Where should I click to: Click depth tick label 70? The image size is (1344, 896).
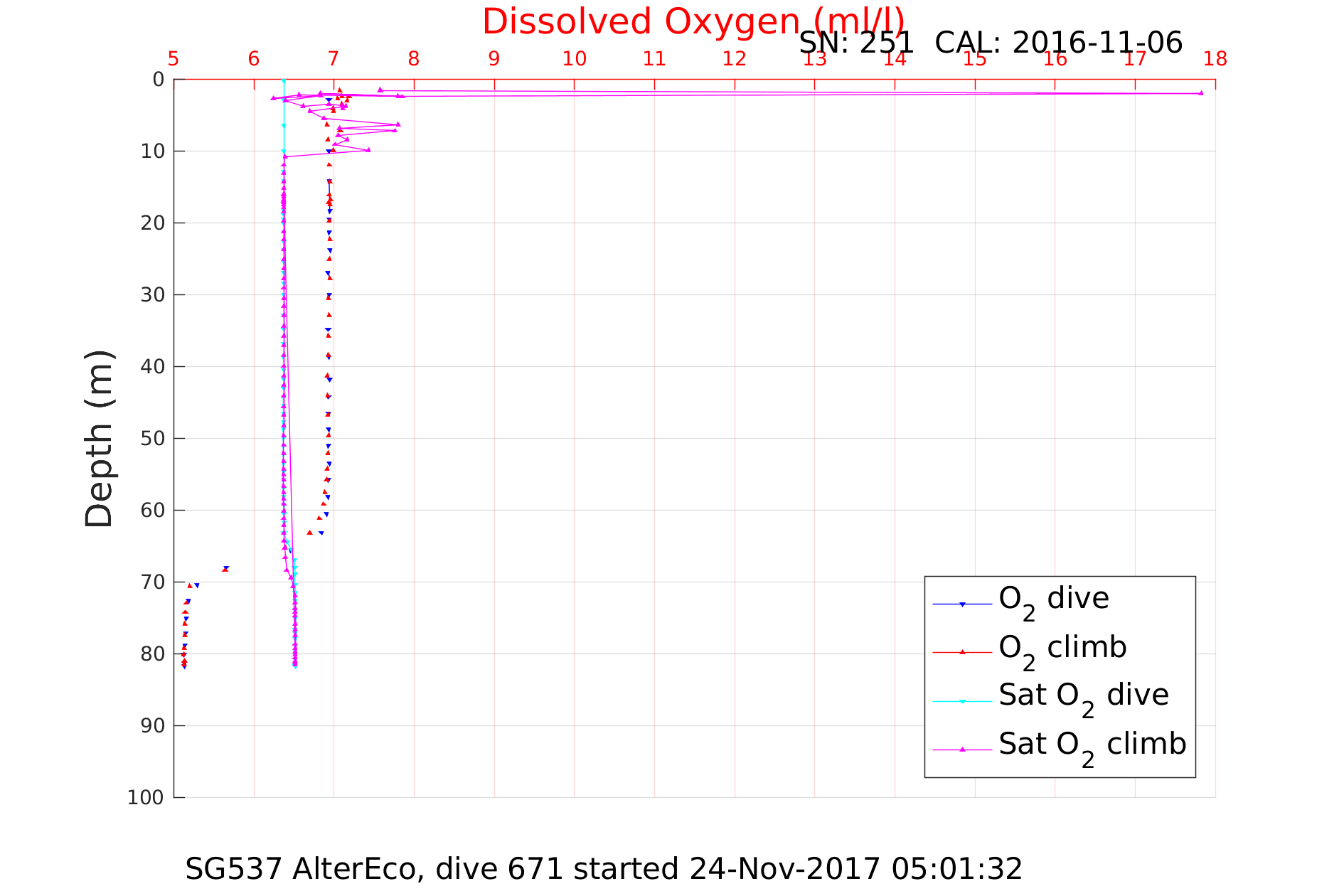click(153, 582)
